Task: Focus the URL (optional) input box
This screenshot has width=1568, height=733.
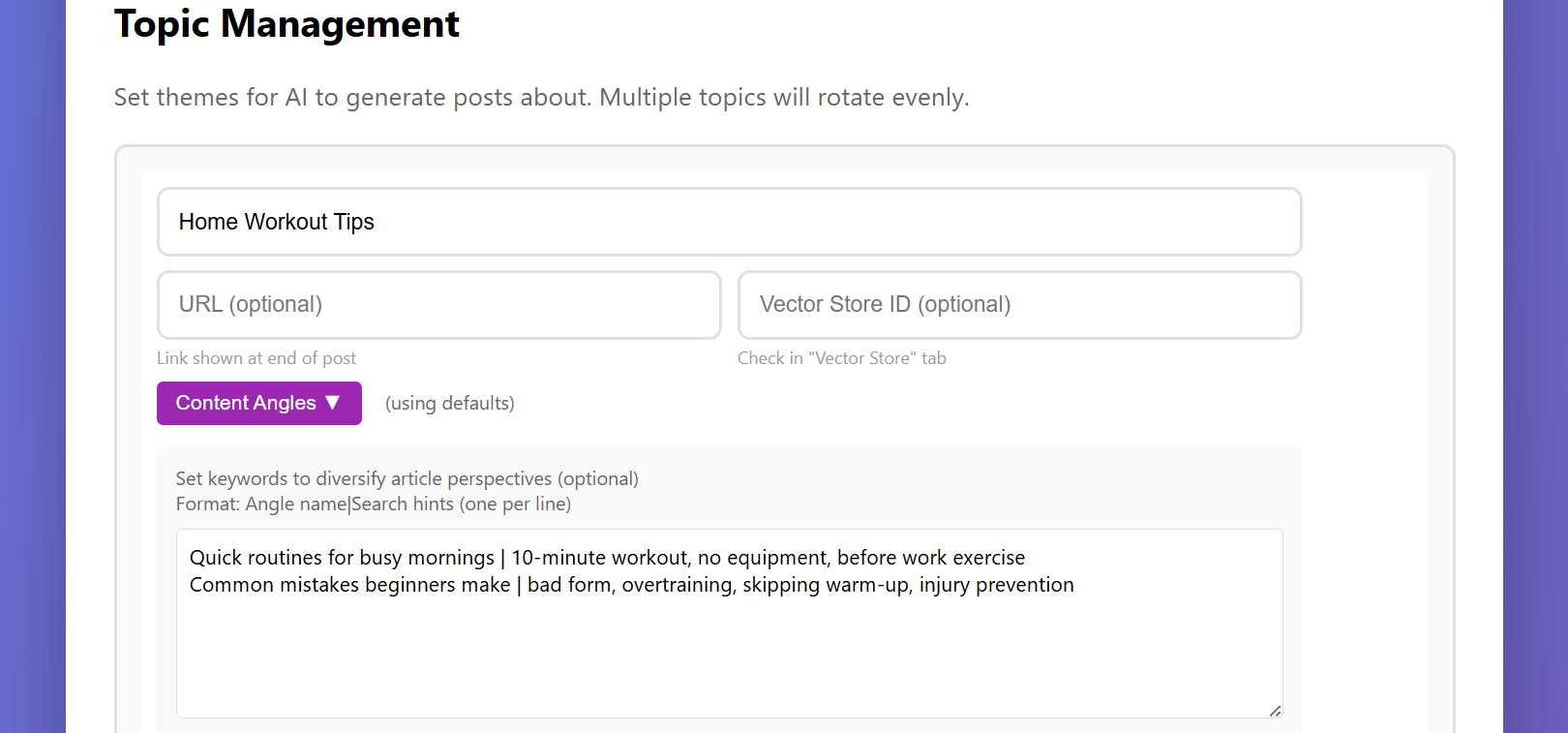Action: click(438, 305)
